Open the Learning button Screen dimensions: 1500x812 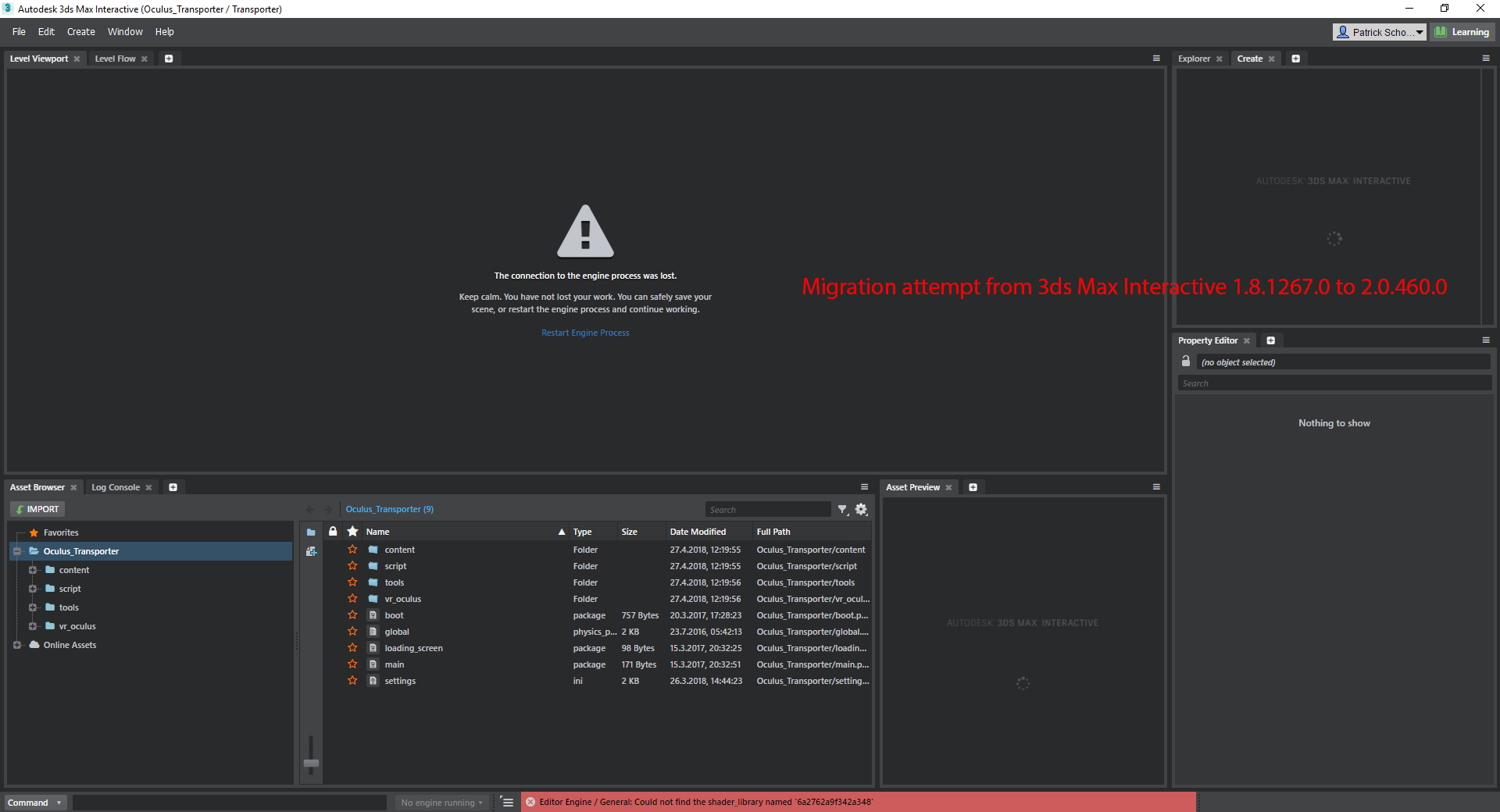coord(1462,32)
